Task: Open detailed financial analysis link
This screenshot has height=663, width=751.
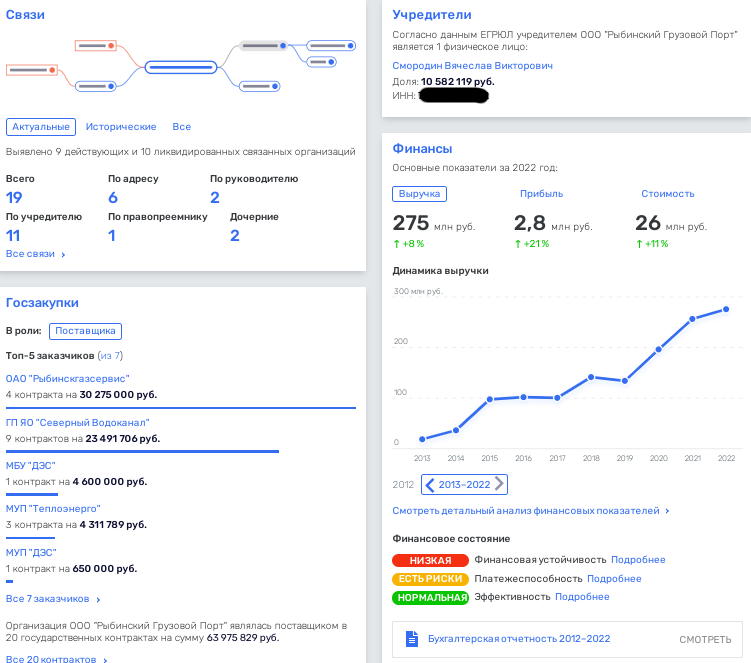Action: point(531,511)
